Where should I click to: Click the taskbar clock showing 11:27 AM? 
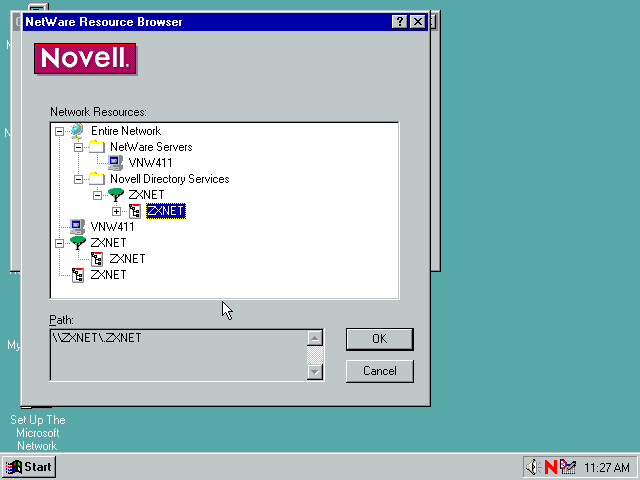click(607, 467)
